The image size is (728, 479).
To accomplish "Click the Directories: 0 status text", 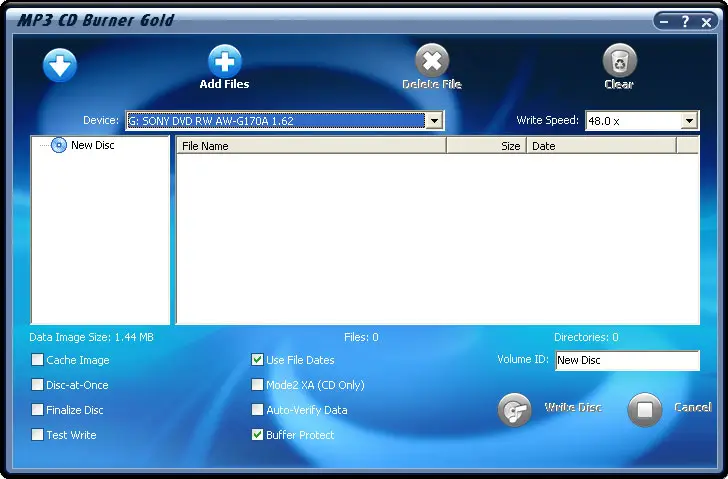I will click(x=586, y=337).
